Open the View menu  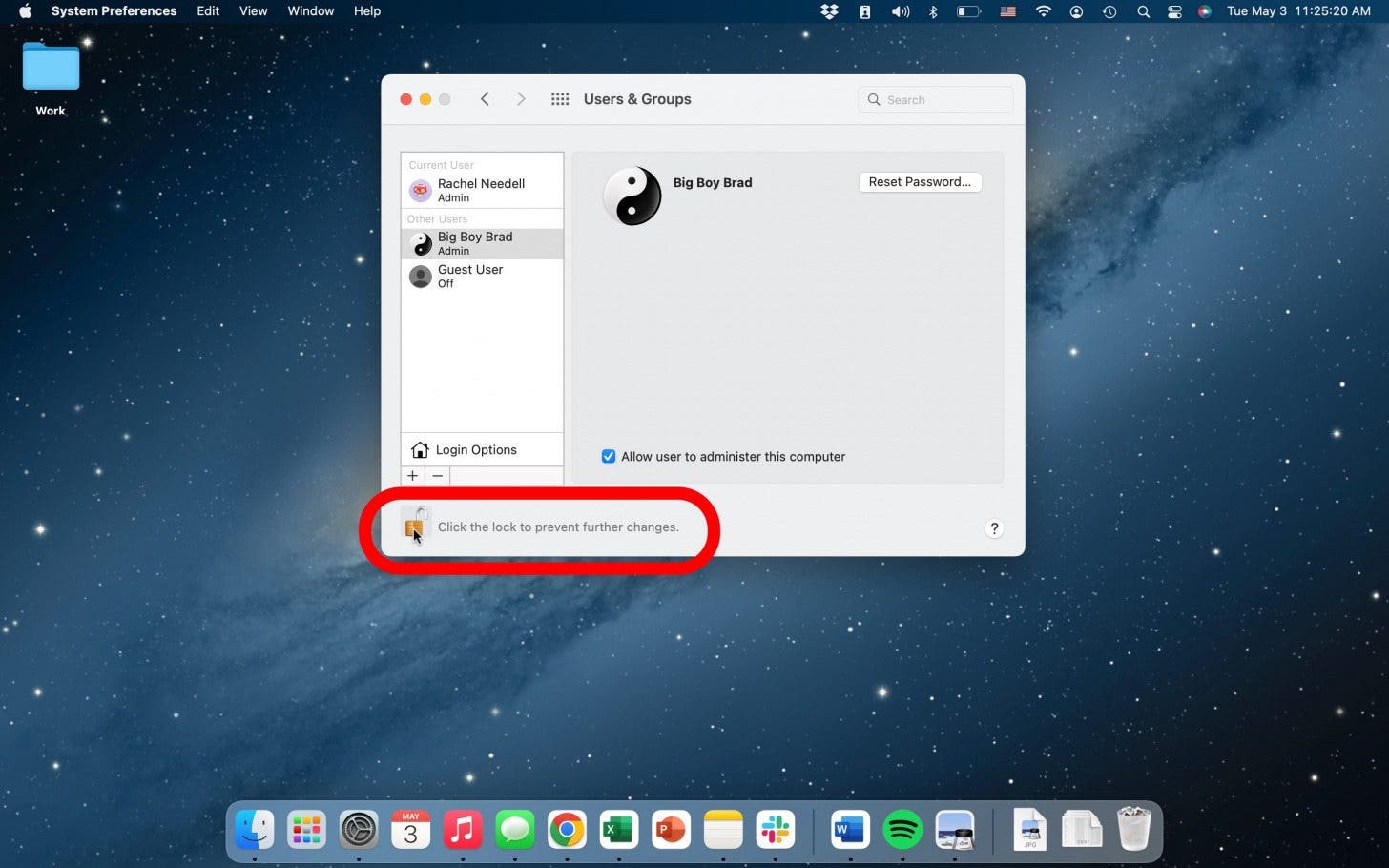click(253, 11)
